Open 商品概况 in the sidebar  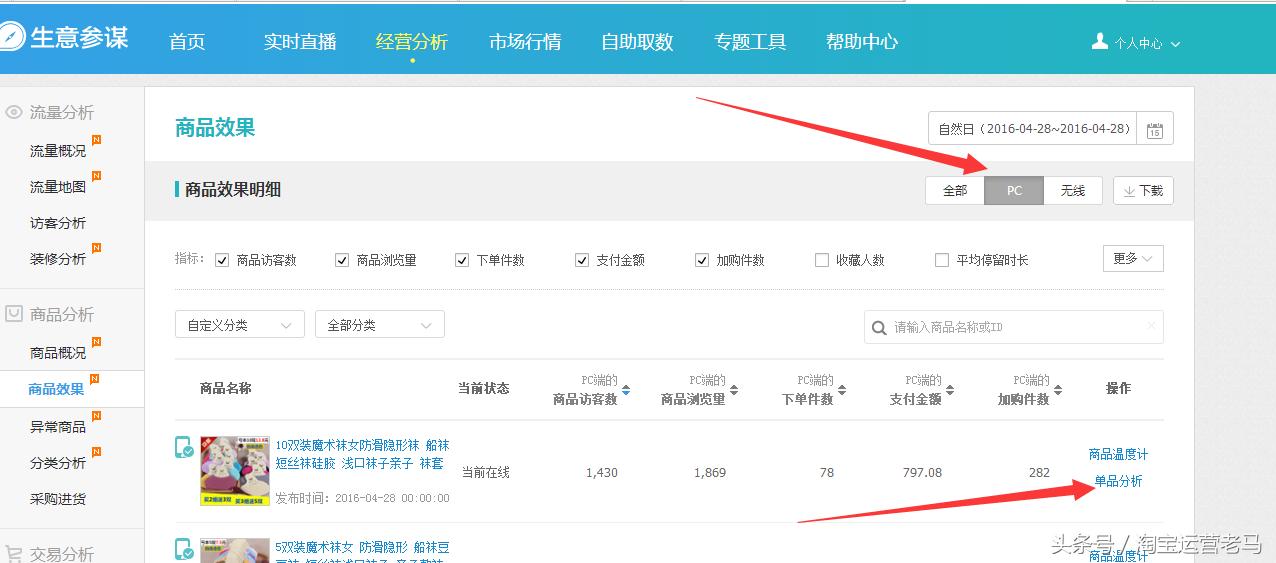58,353
